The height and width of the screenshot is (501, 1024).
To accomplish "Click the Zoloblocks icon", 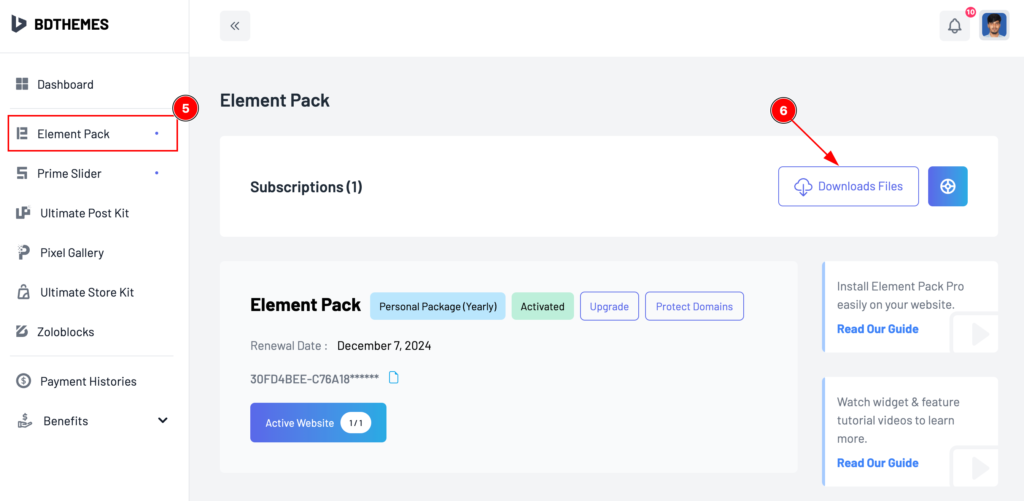I will pyautogui.click(x=23, y=332).
